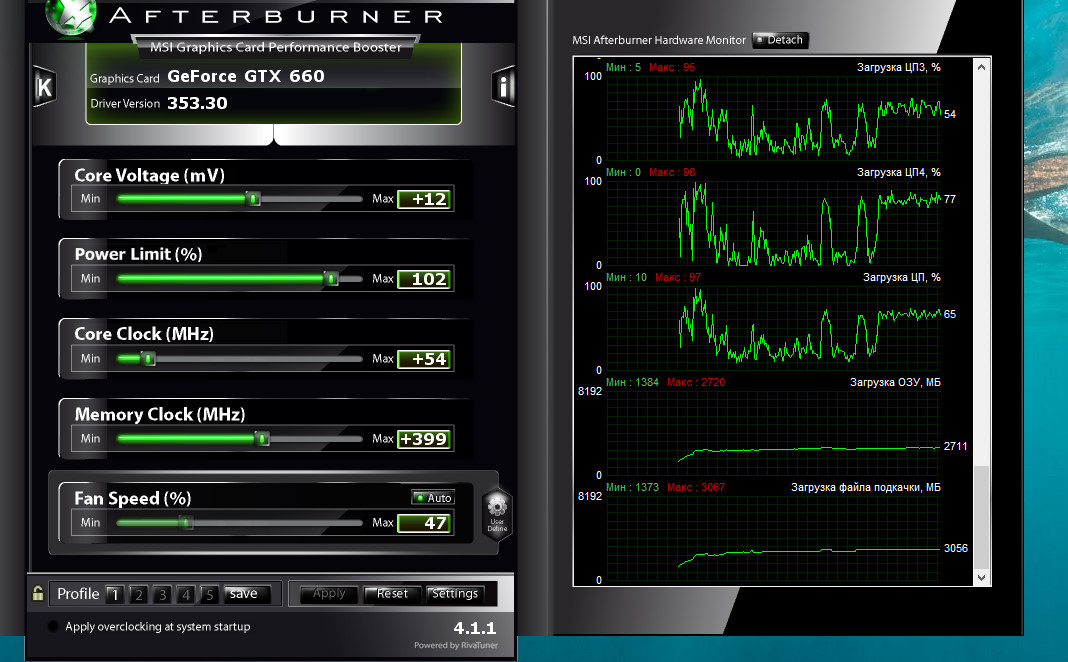
Task: Detach the Hardware Monitor window
Action: (780, 40)
